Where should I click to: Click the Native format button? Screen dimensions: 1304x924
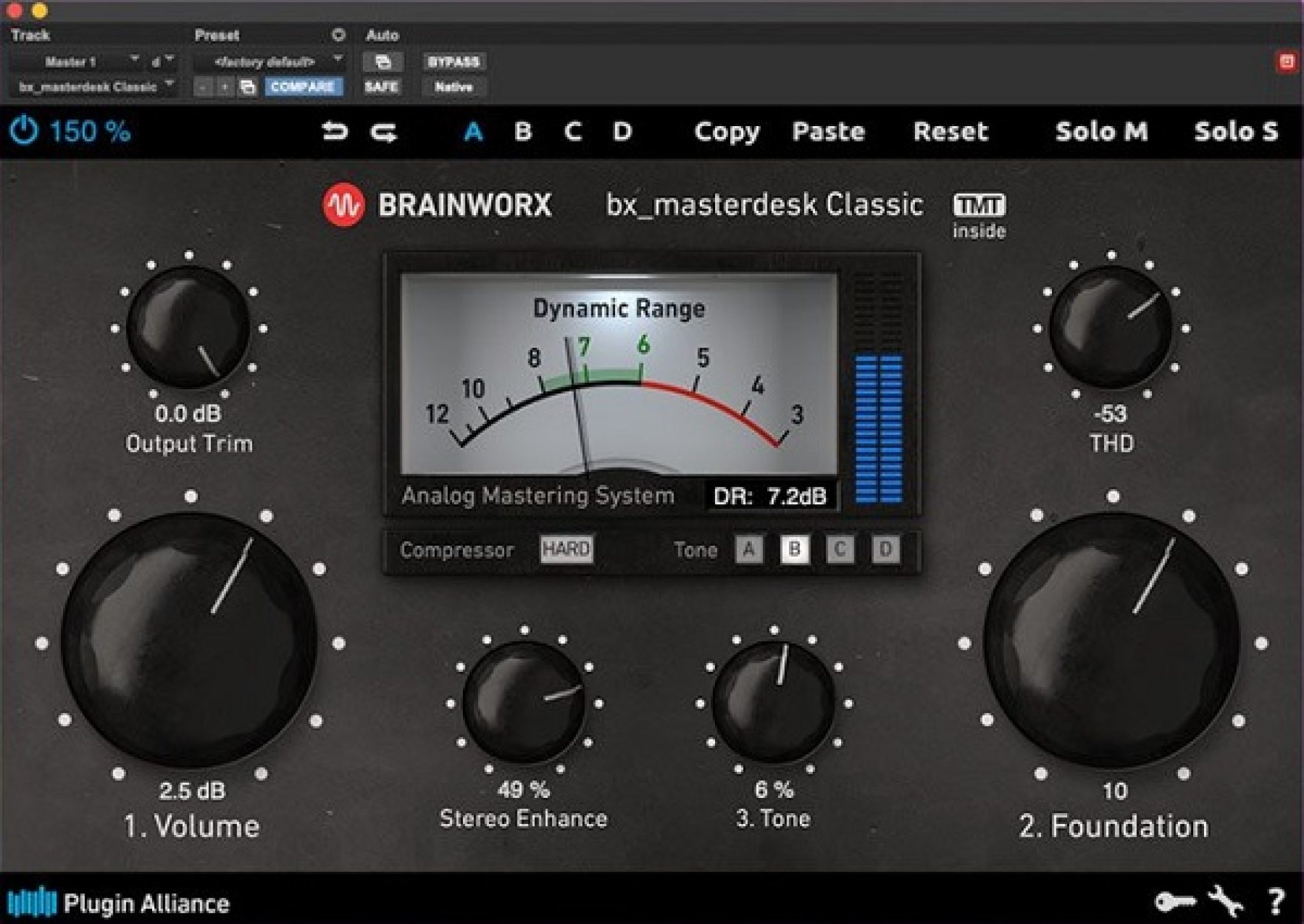click(454, 87)
